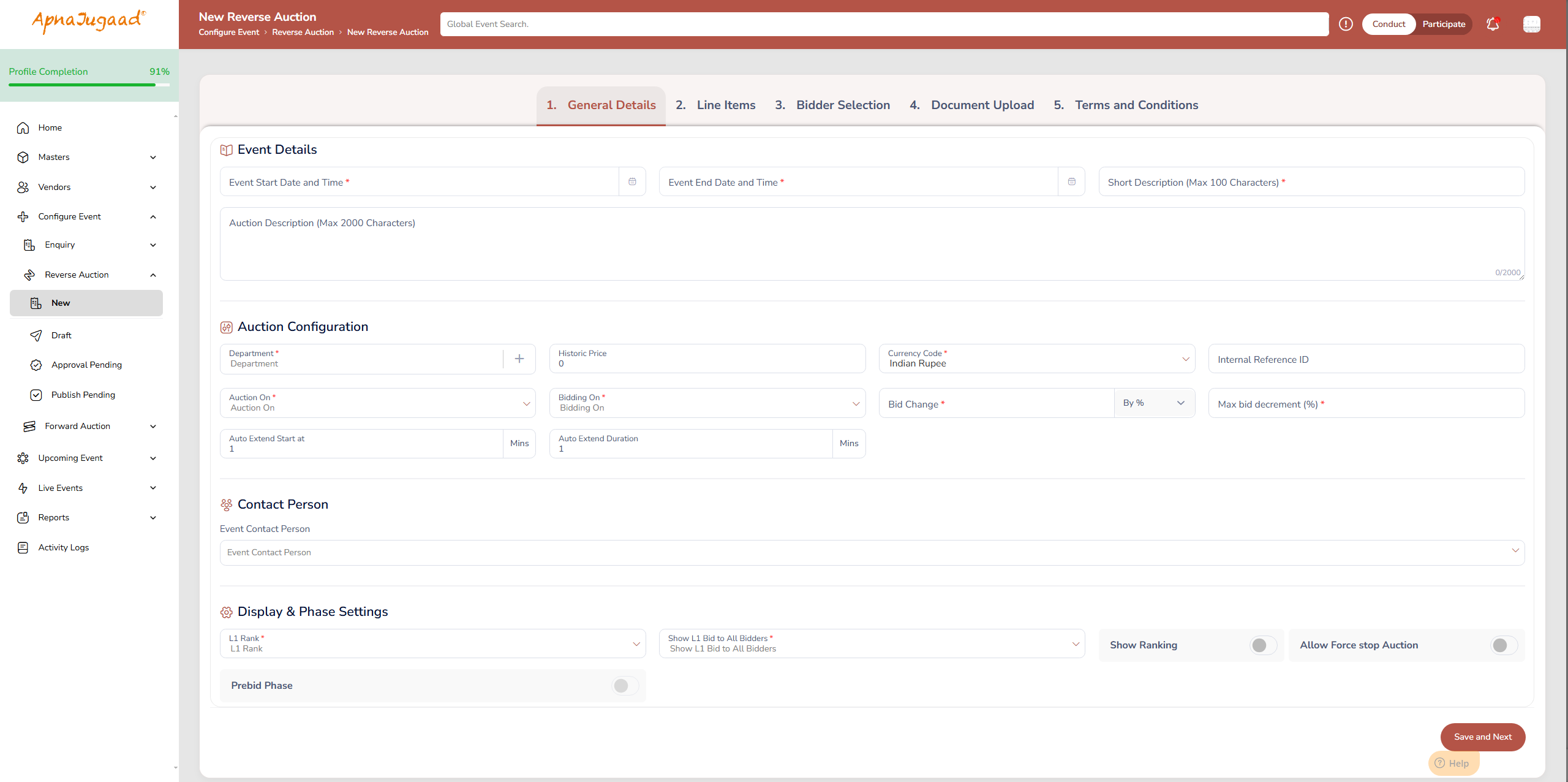This screenshot has width=1568, height=782.
Task: Open the Currency Code dropdown
Action: 1036,359
